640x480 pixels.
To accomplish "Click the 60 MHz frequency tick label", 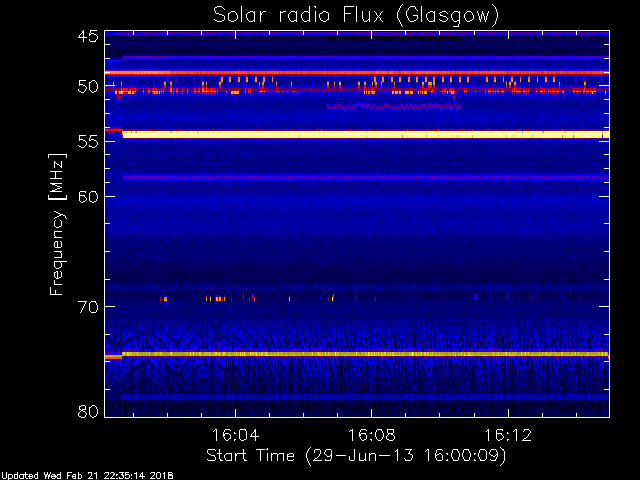I will coord(87,196).
